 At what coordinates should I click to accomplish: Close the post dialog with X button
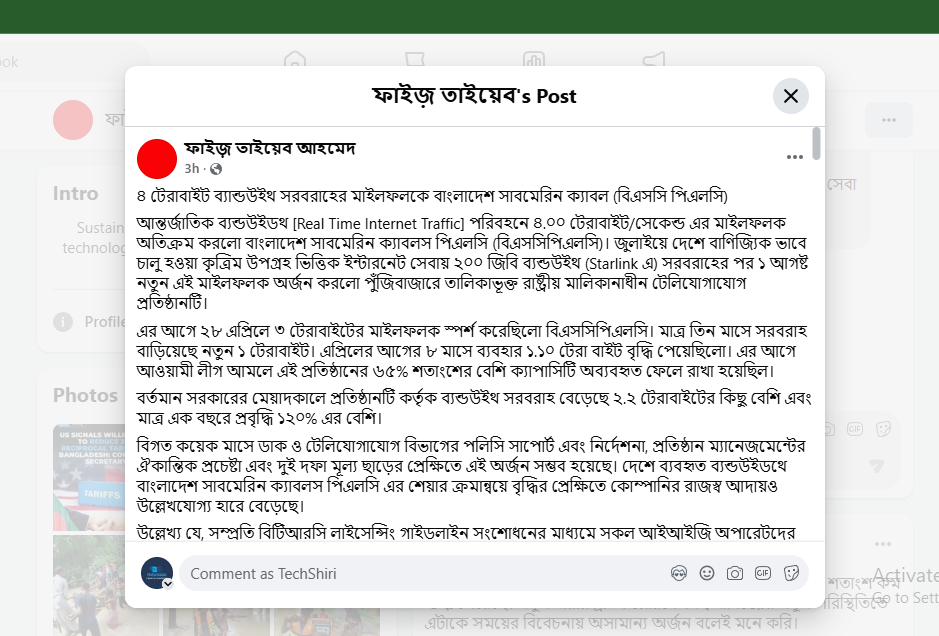pyautogui.click(x=790, y=96)
